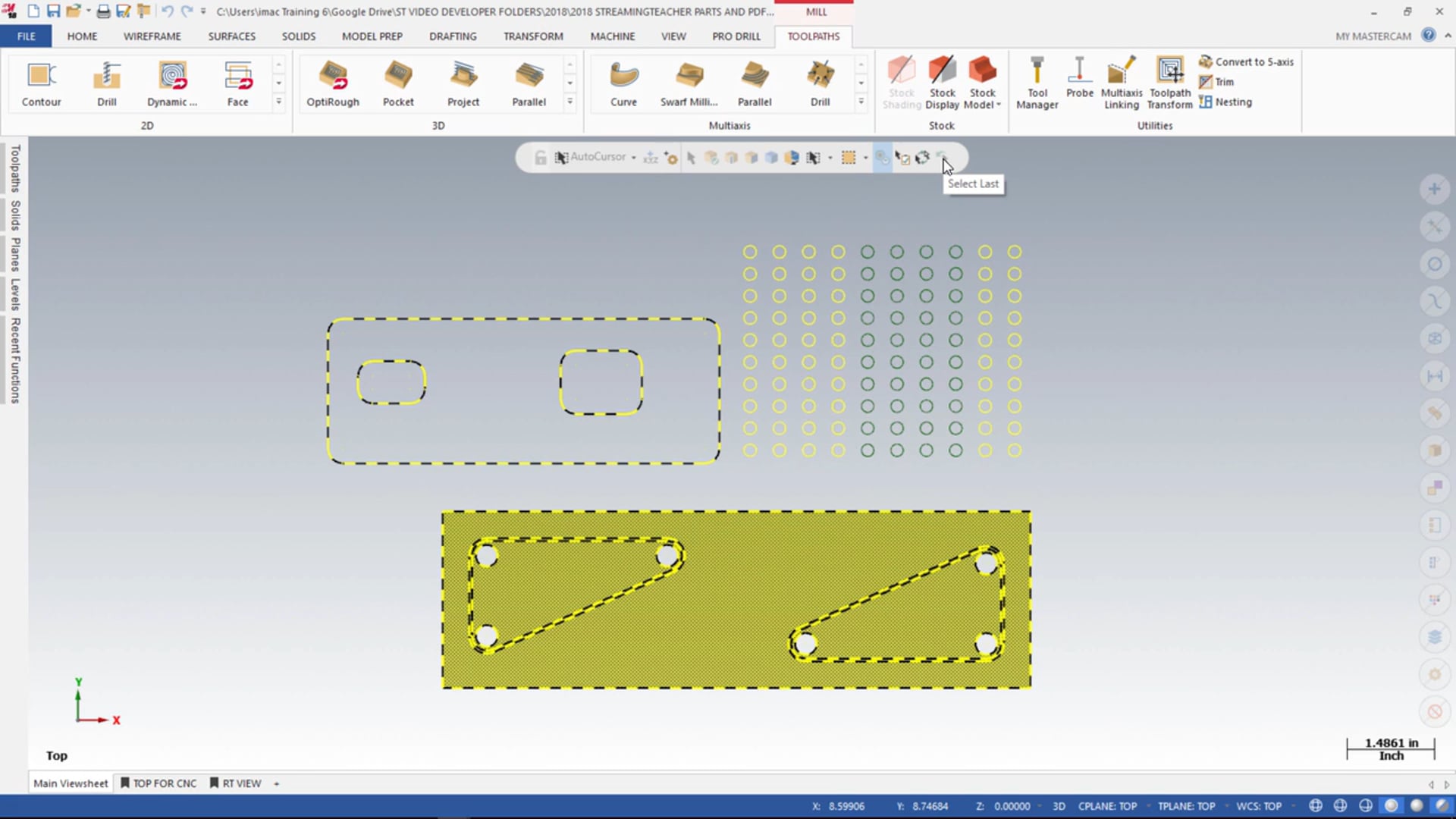Expand the 3D toolpath gallery
Image resolution: width=1456 pixels, height=819 pixels.
tap(570, 102)
